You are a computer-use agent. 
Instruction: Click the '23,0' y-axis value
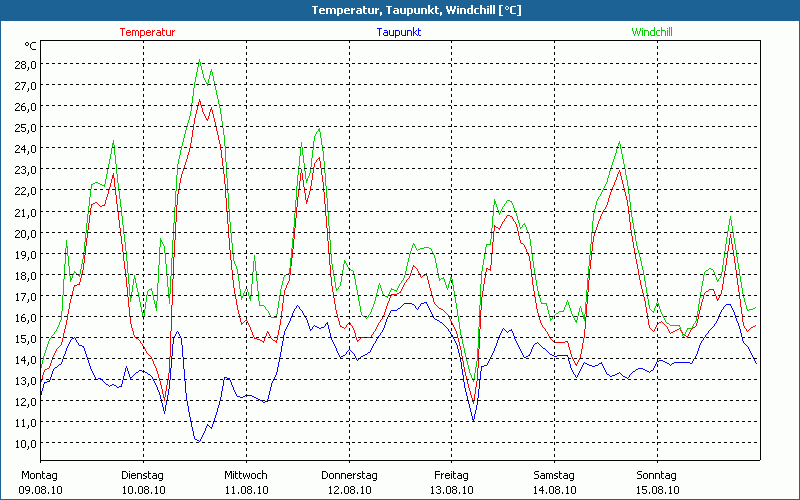[x=26, y=170]
